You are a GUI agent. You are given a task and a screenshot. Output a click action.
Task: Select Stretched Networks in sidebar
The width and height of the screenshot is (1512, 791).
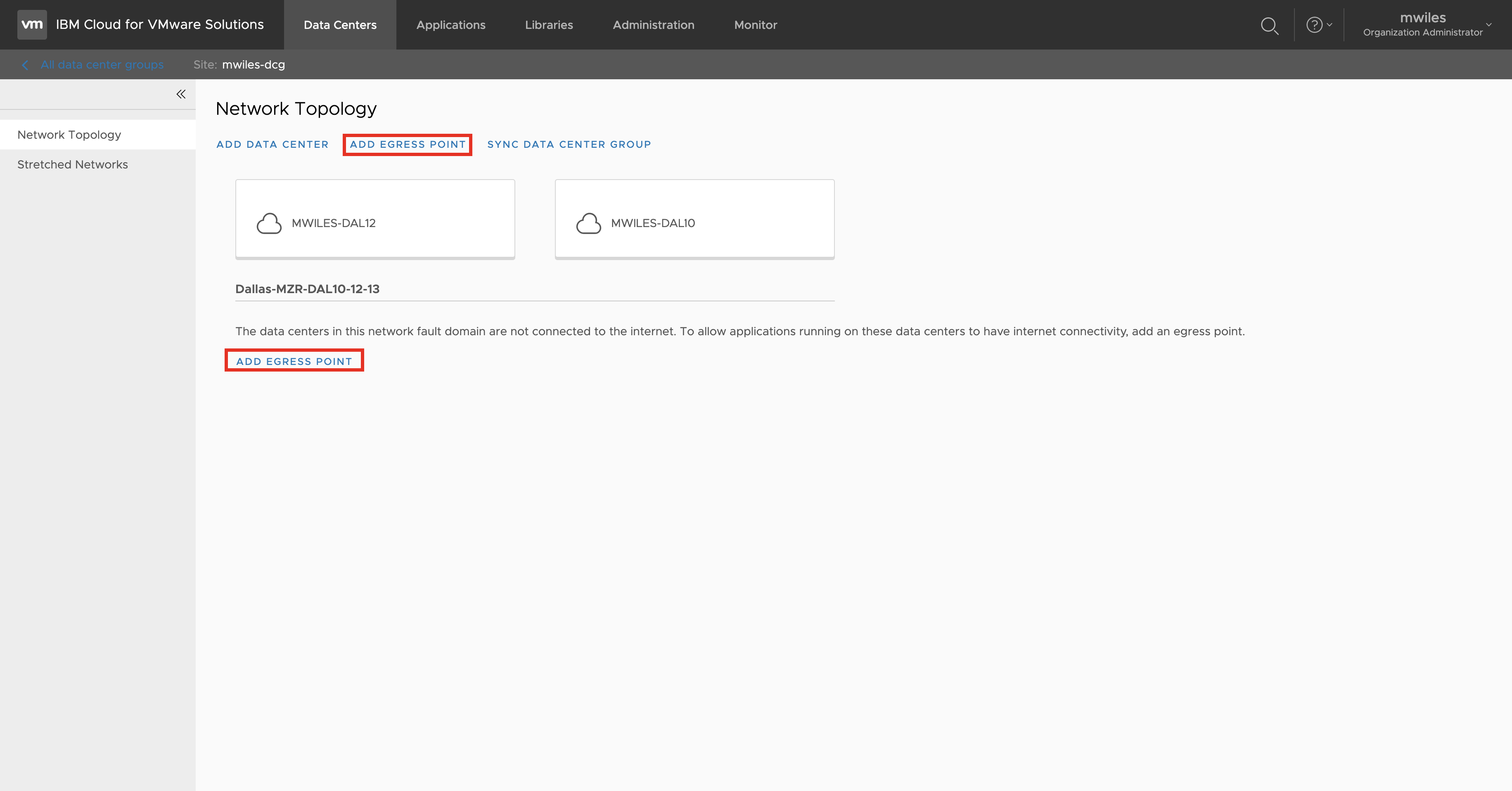click(x=73, y=165)
